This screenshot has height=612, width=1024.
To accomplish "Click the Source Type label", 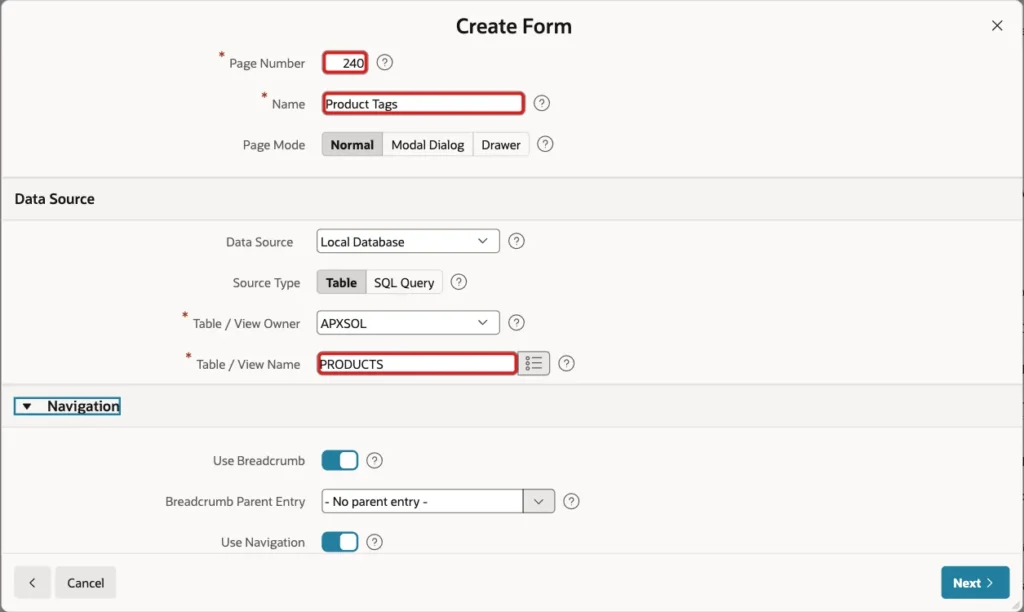I will [266, 283].
